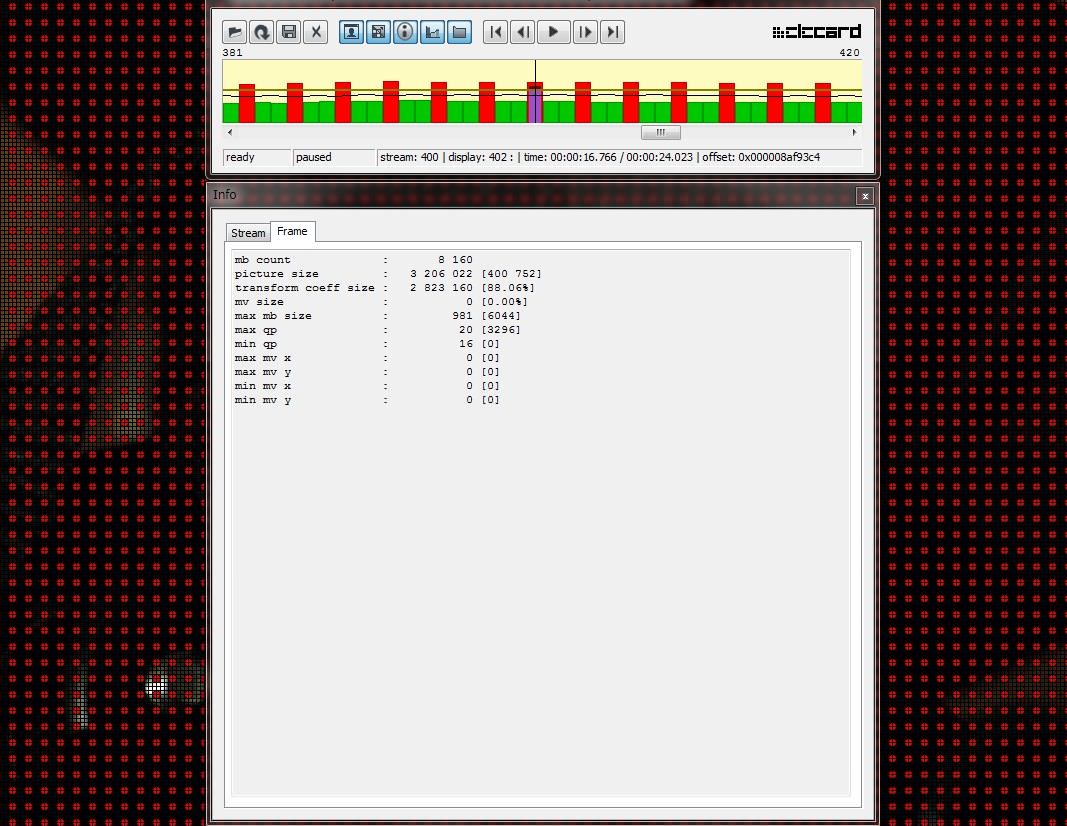Image resolution: width=1067 pixels, height=826 pixels.
Task: Click the timeline horizontal scrollbar thumb
Action: [x=660, y=132]
